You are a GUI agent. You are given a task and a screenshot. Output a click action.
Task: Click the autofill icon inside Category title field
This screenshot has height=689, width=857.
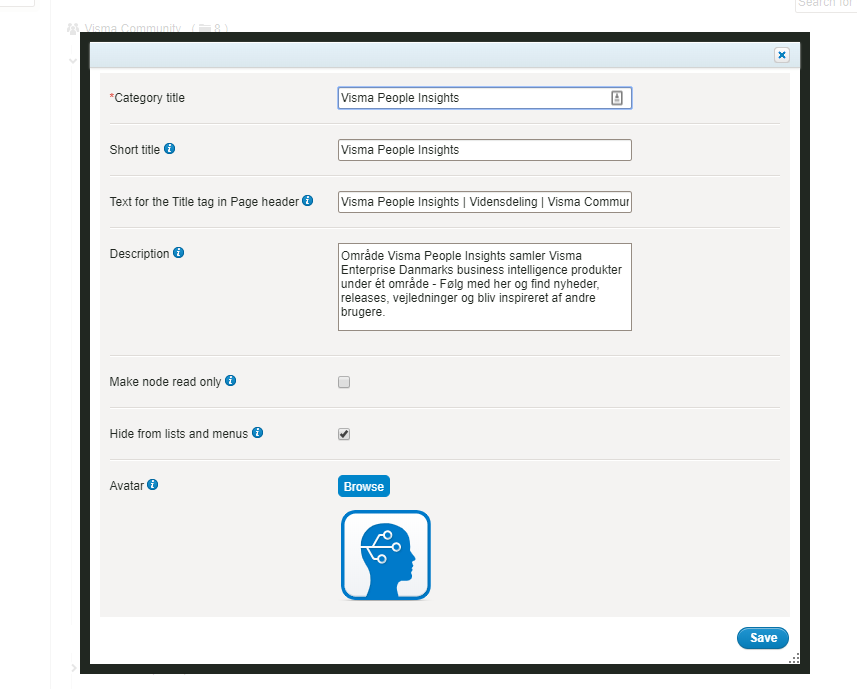617,98
